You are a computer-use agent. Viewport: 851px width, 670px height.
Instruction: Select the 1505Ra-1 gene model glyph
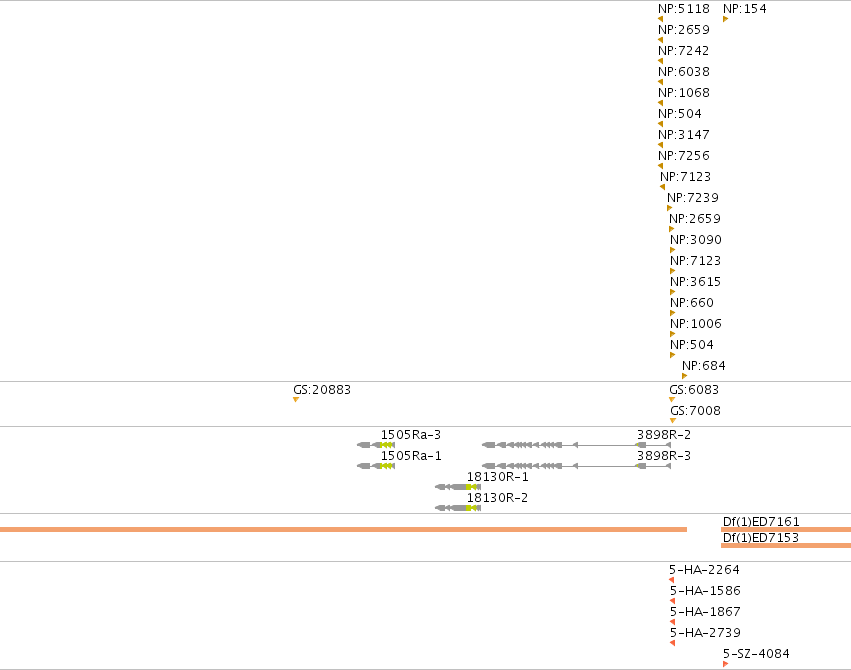[376, 466]
